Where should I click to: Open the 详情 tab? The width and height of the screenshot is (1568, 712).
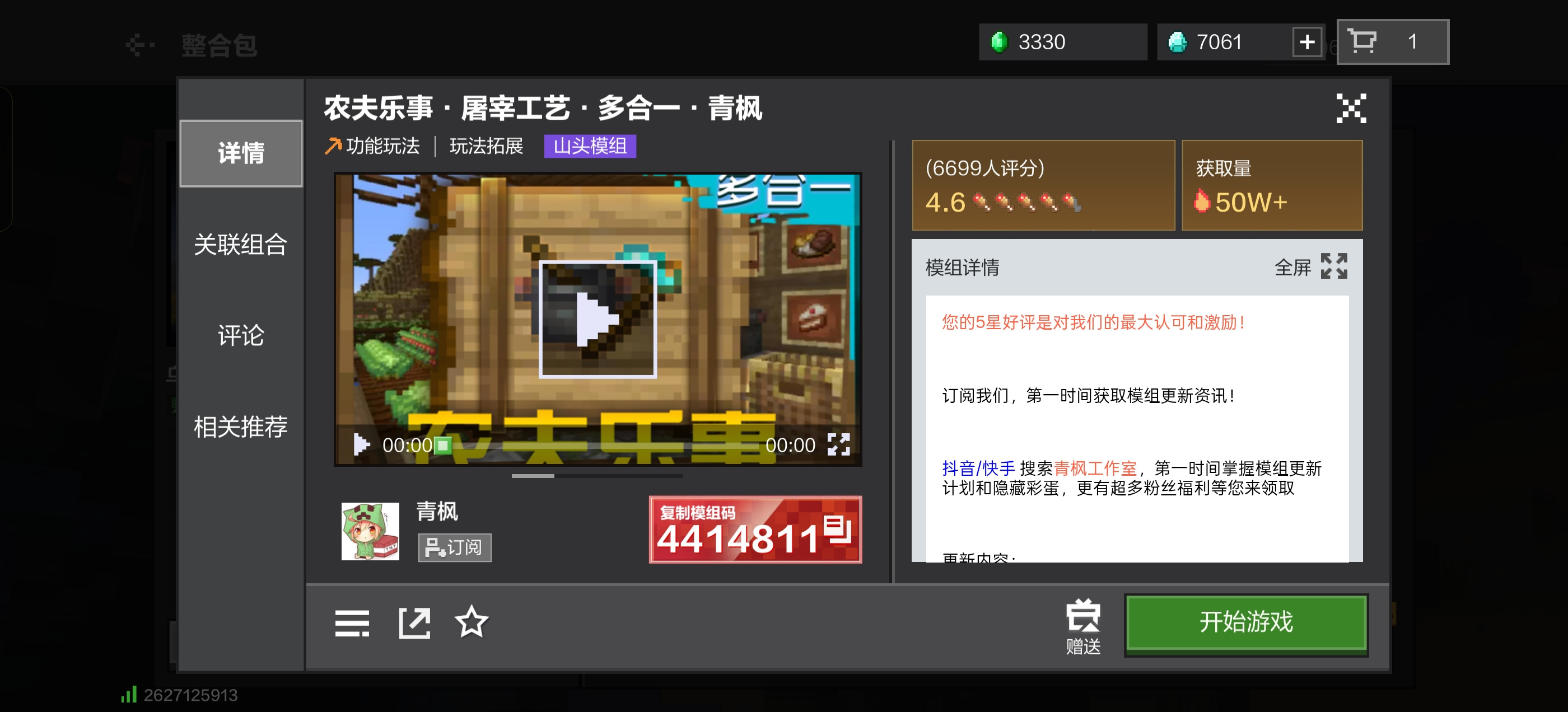click(x=241, y=153)
